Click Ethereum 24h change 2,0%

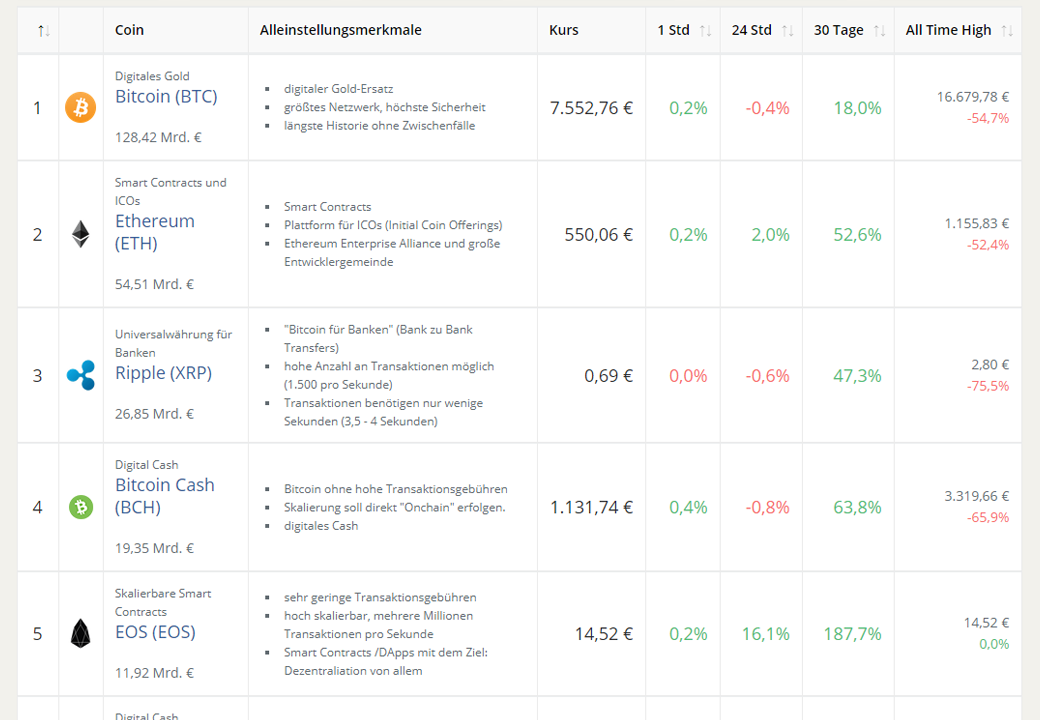(x=770, y=234)
